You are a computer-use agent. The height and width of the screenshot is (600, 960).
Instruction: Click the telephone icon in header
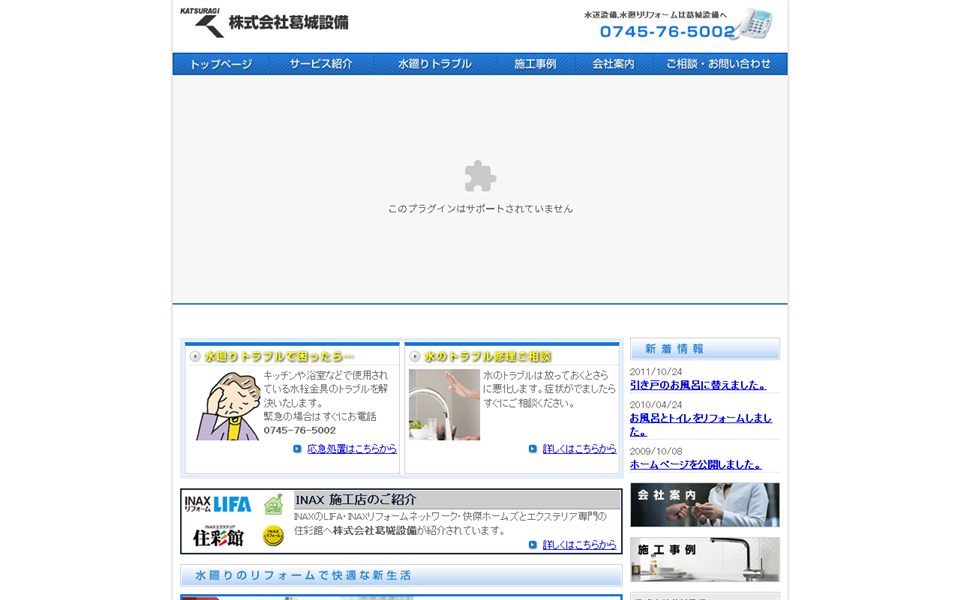point(754,24)
